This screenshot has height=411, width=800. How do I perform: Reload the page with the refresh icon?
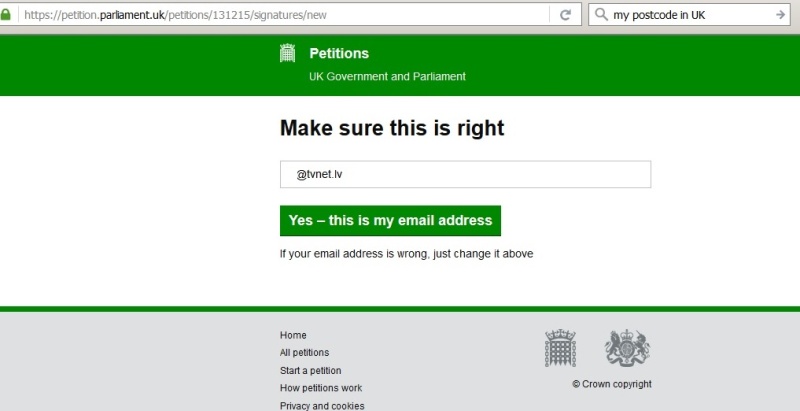565,15
